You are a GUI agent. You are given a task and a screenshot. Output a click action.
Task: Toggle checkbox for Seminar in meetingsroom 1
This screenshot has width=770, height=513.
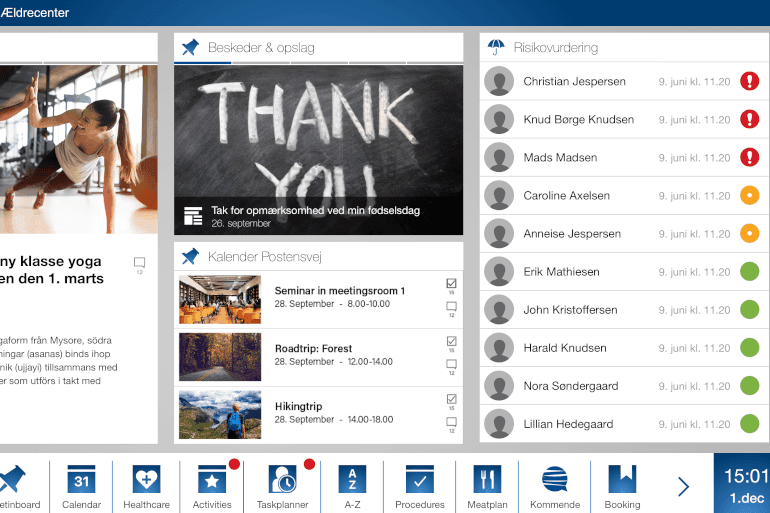(x=451, y=285)
